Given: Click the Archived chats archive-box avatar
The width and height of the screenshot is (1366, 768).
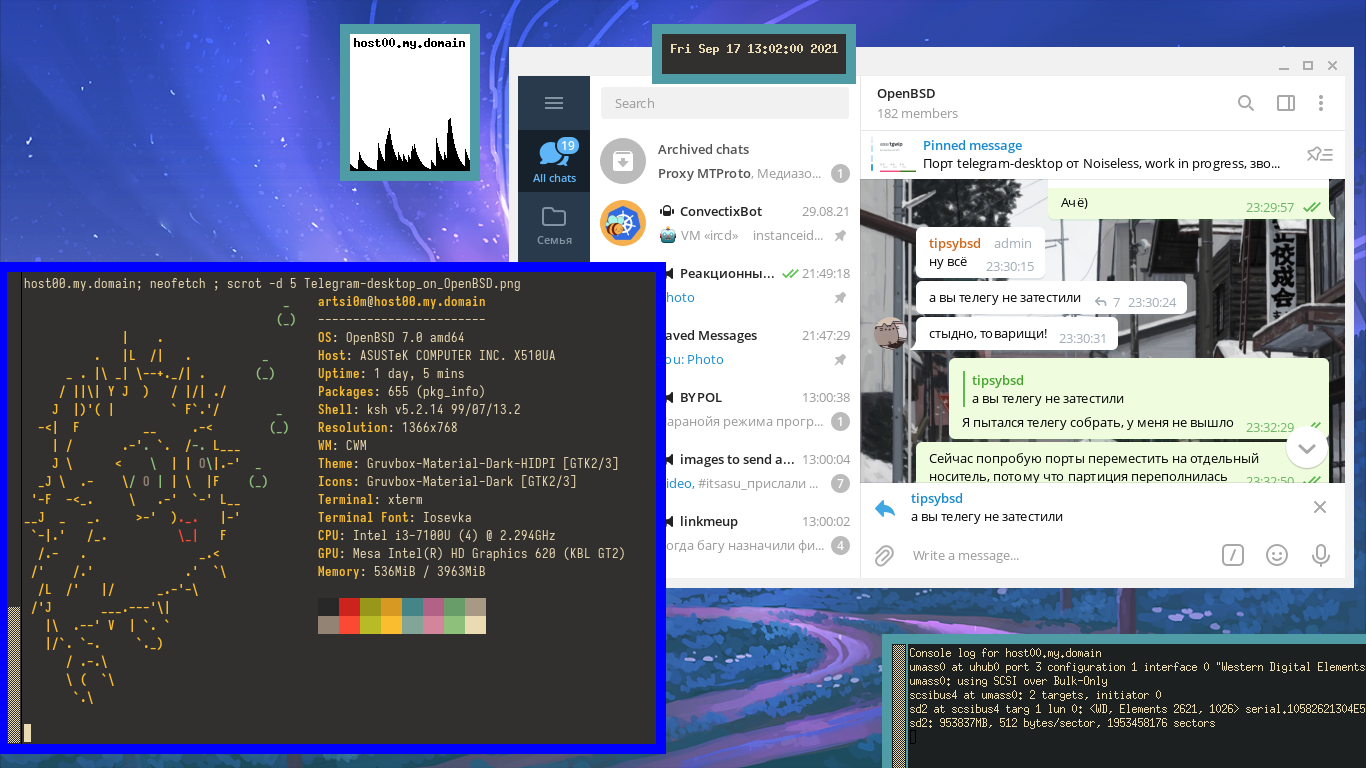Looking at the screenshot, I should [x=623, y=161].
